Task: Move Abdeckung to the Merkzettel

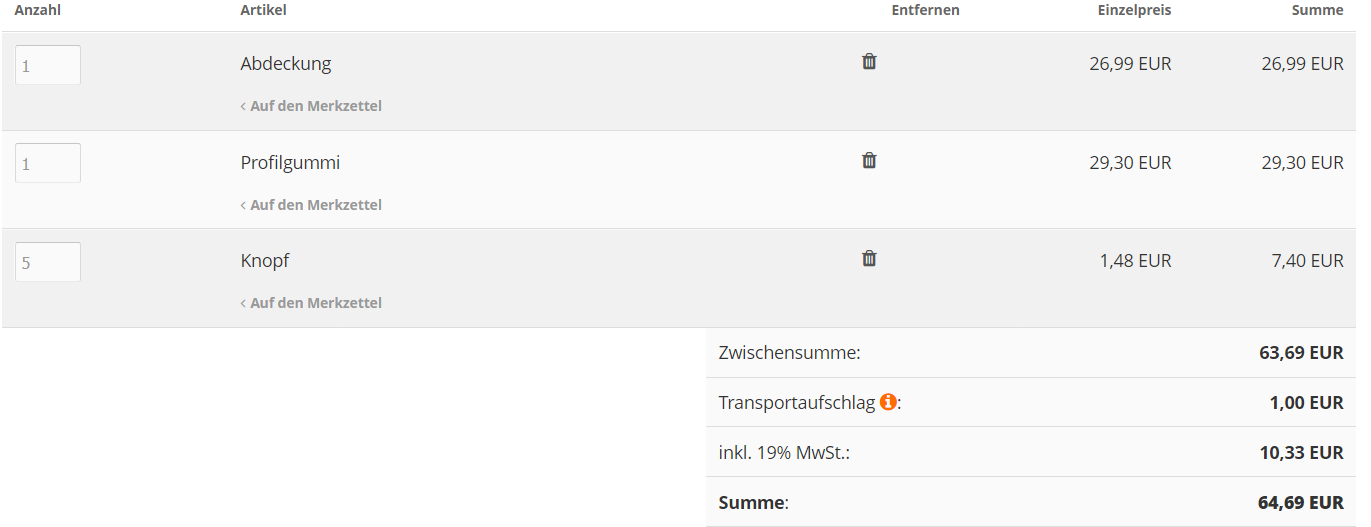Action: point(315,106)
